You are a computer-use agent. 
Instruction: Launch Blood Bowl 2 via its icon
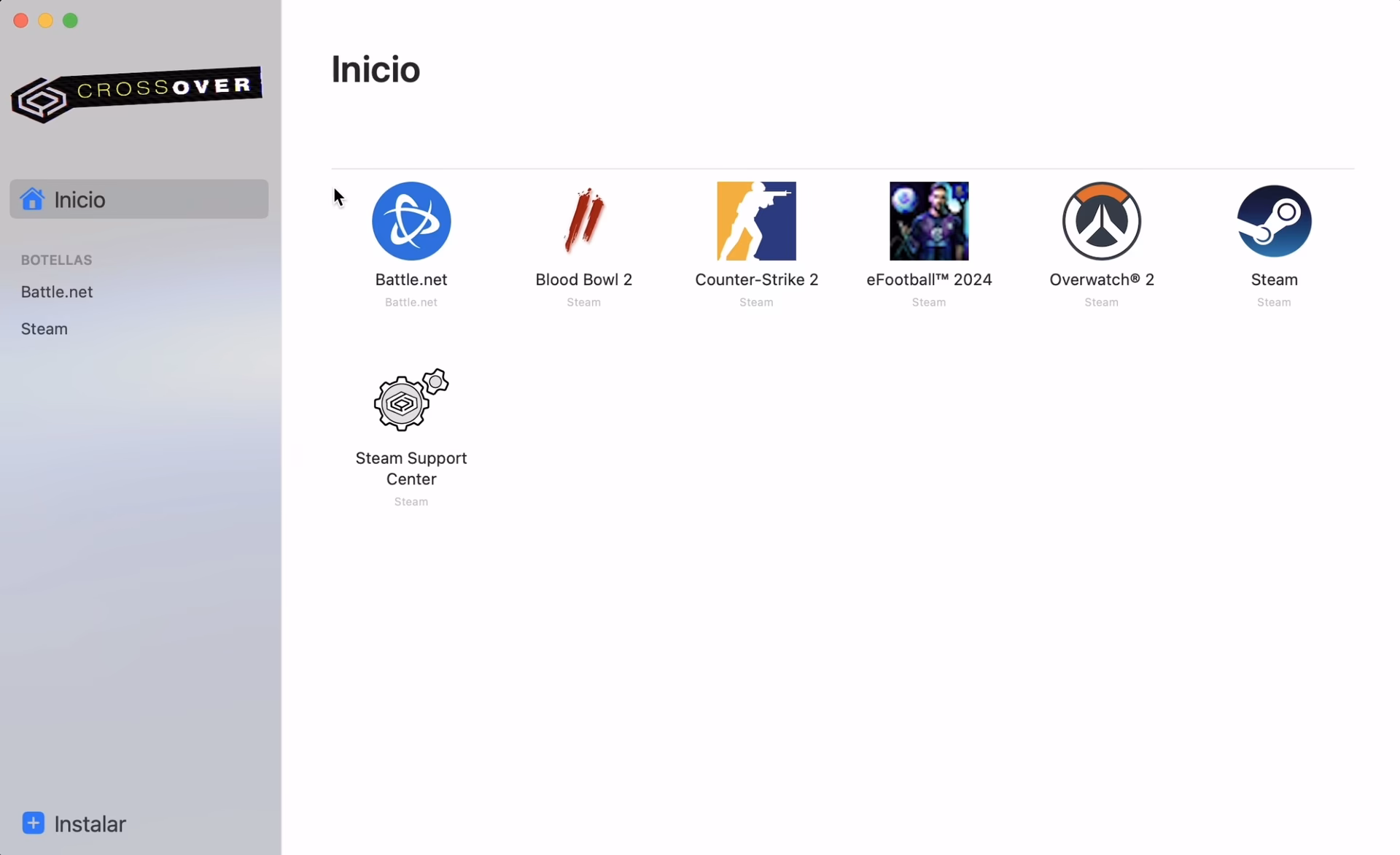[x=584, y=221]
